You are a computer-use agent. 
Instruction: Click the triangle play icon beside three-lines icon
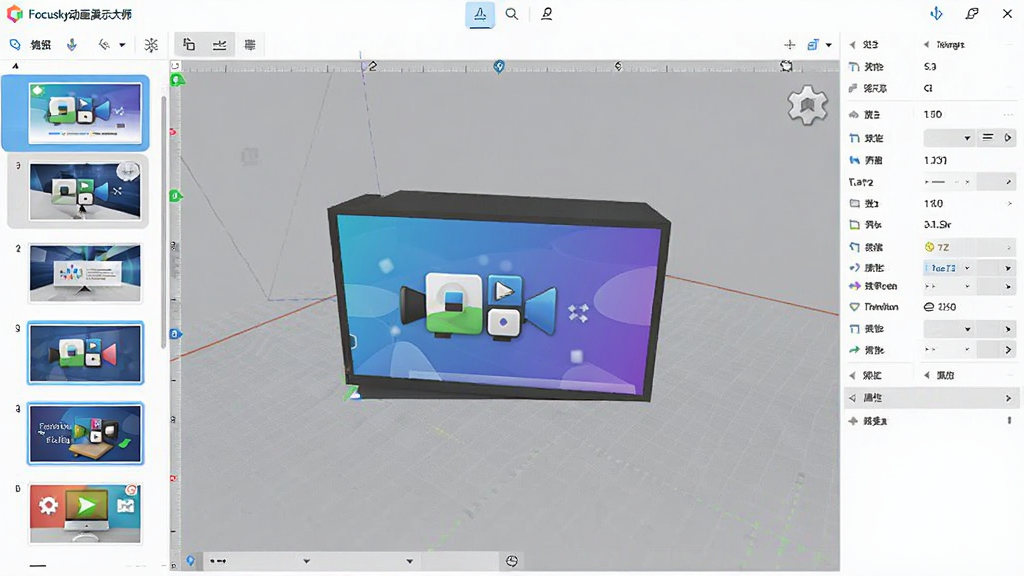point(1008,137)
